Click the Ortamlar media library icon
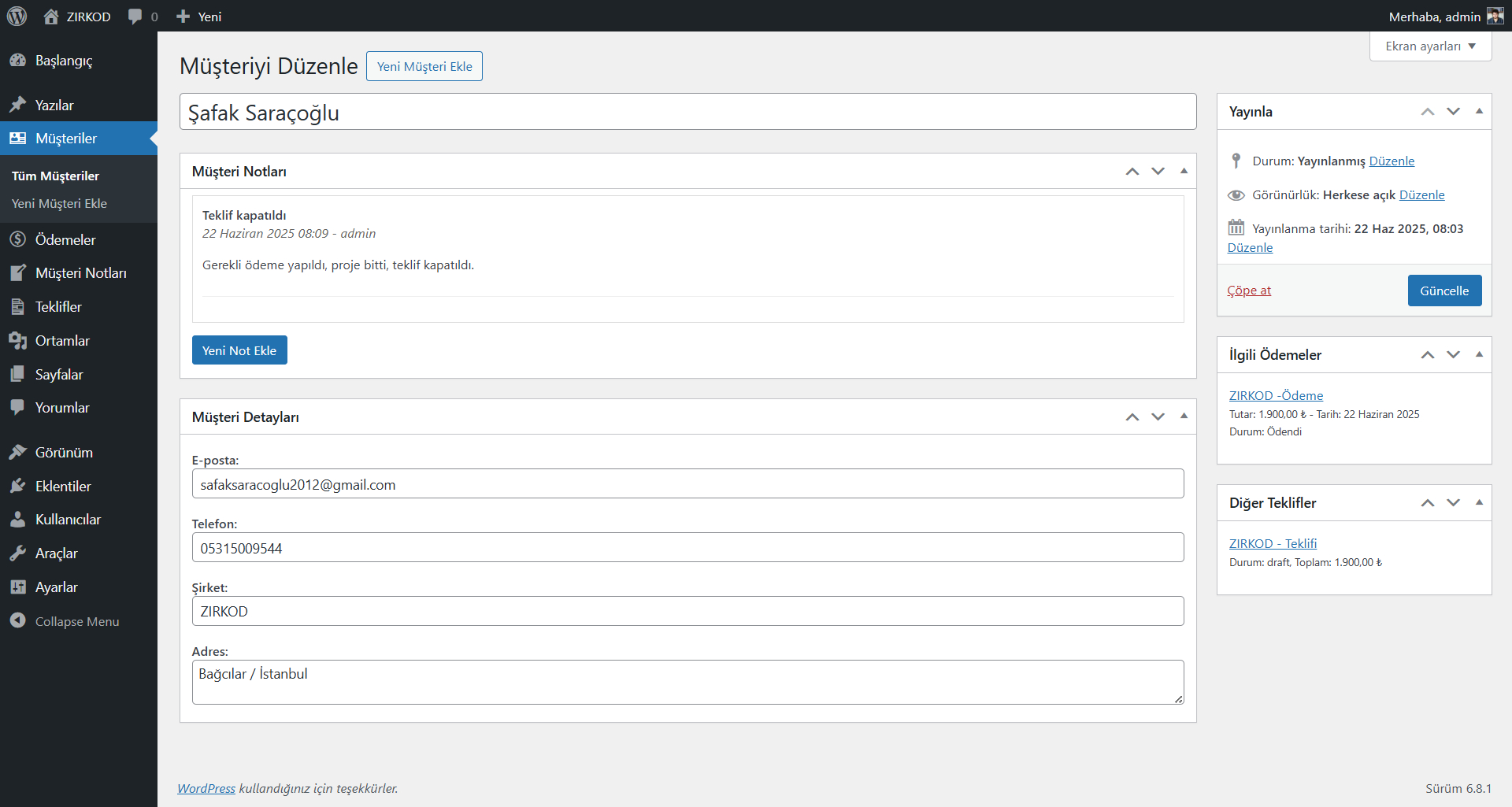This screenshot has width=1512, height=807. click(18, 341)
